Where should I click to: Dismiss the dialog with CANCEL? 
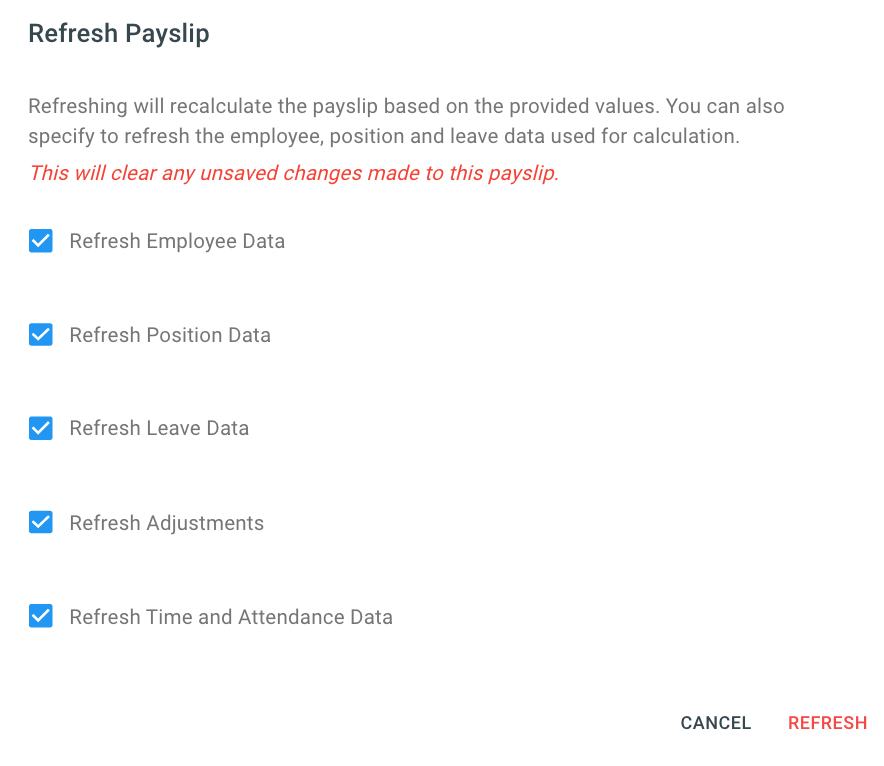[x=715, y=723]
